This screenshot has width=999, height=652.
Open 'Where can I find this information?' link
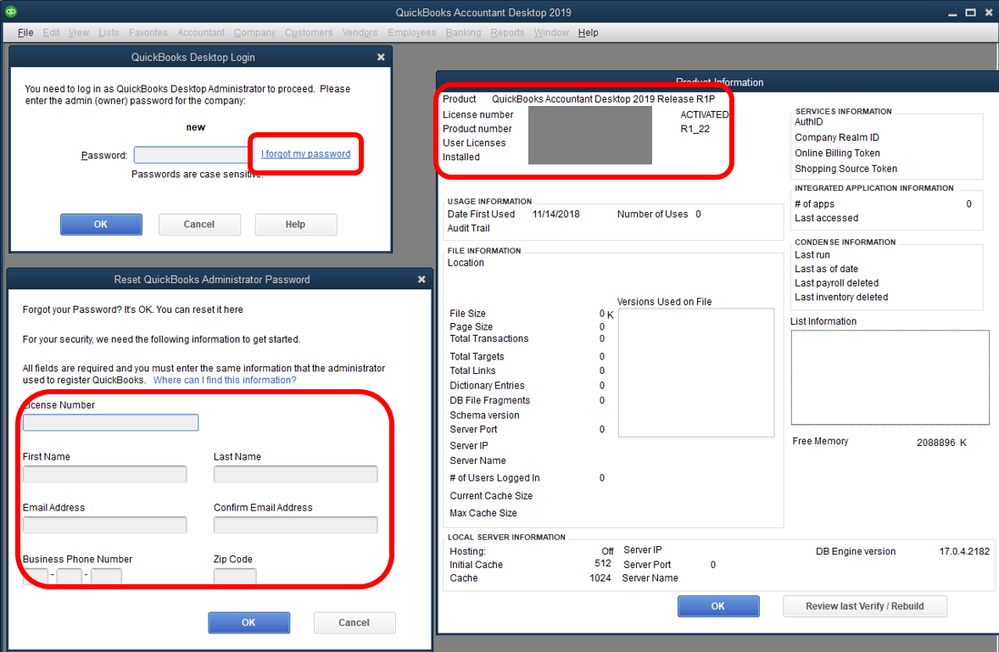[x=224, y=380]
